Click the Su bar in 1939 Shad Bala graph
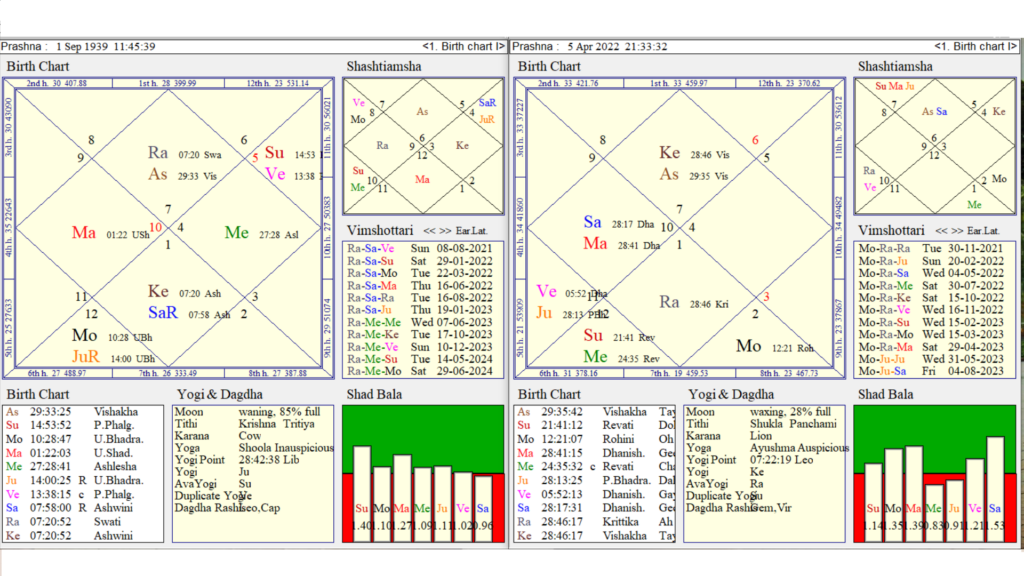Viewport: 1024px width, 576px height. point(362,494)
